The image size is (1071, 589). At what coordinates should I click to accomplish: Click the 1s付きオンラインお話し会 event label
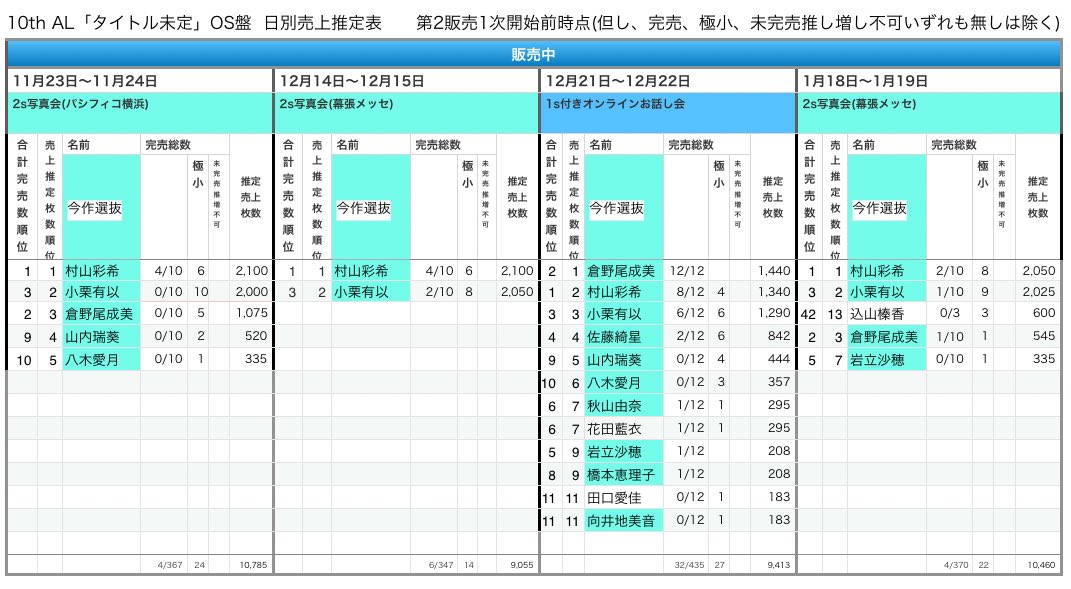pyautogui.click(x=615, y=104)
